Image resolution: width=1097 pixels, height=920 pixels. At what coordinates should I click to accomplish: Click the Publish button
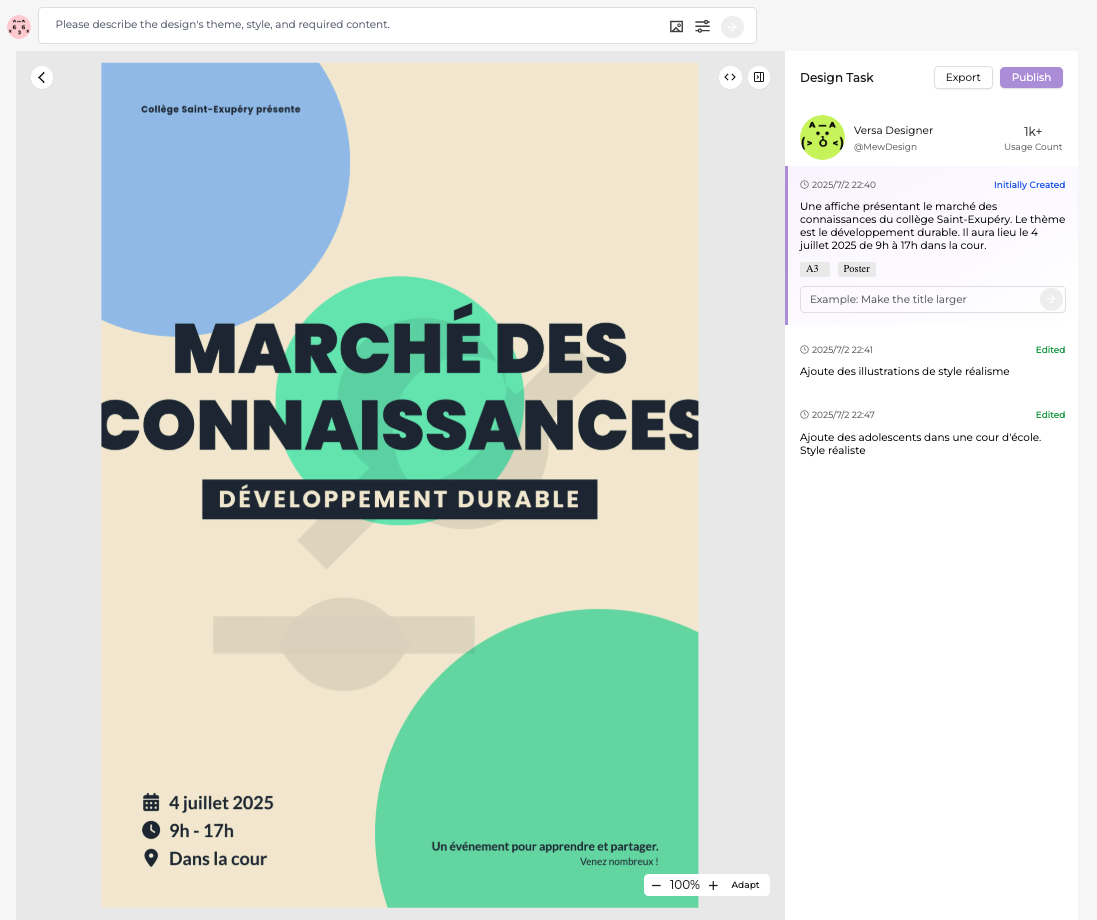(1031, 78)
